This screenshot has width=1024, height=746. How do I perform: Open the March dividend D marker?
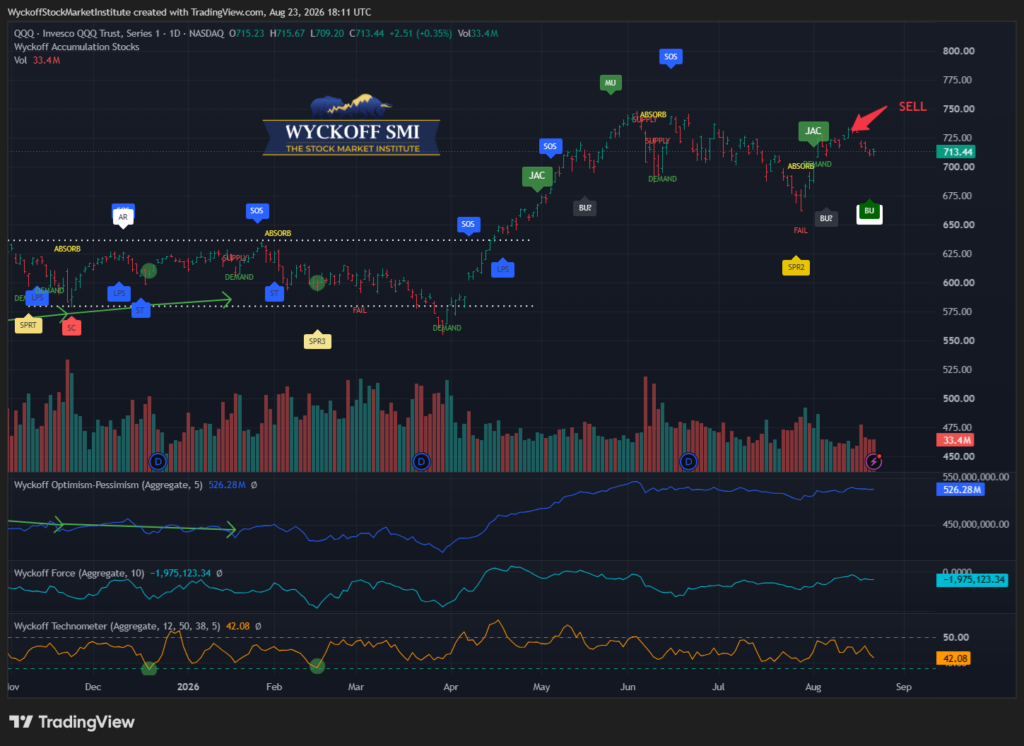pos(421,462)
